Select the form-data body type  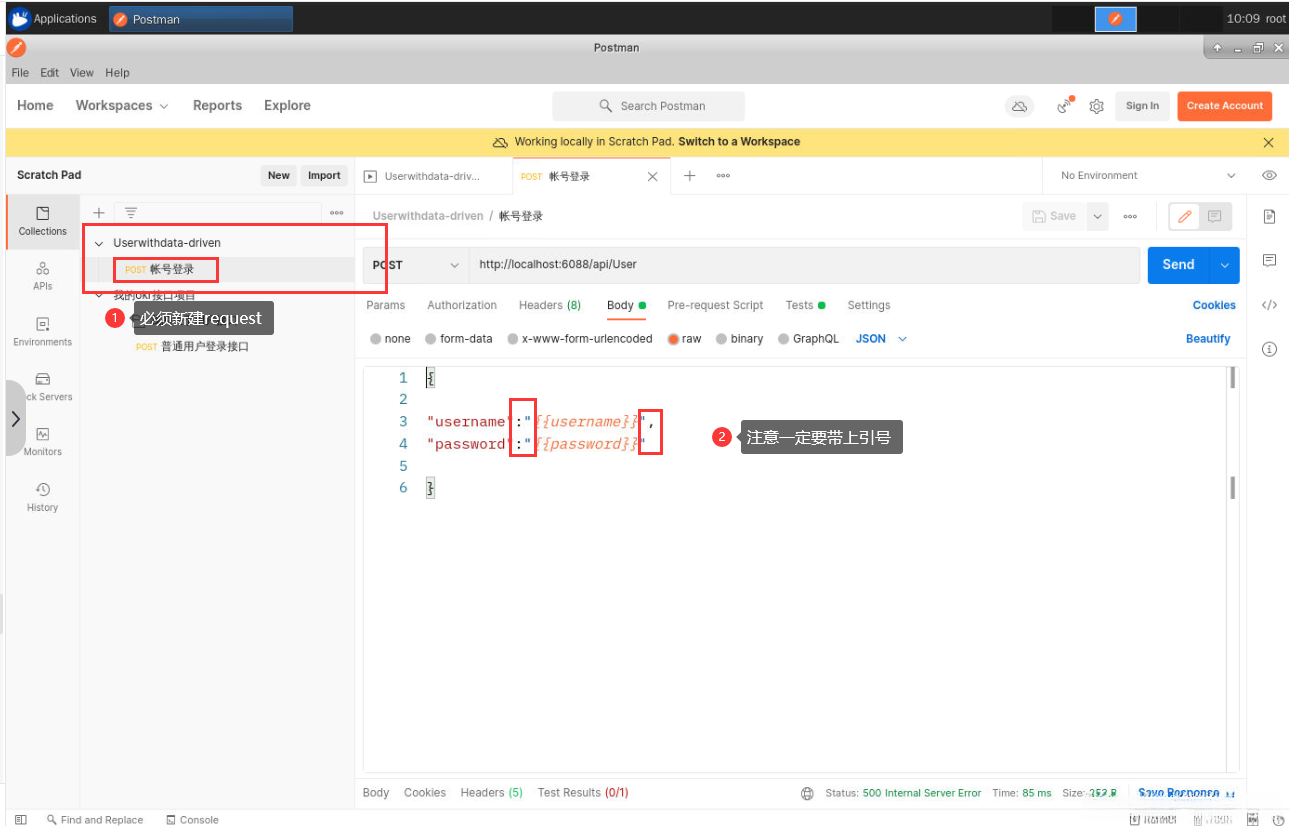[459, 339]
